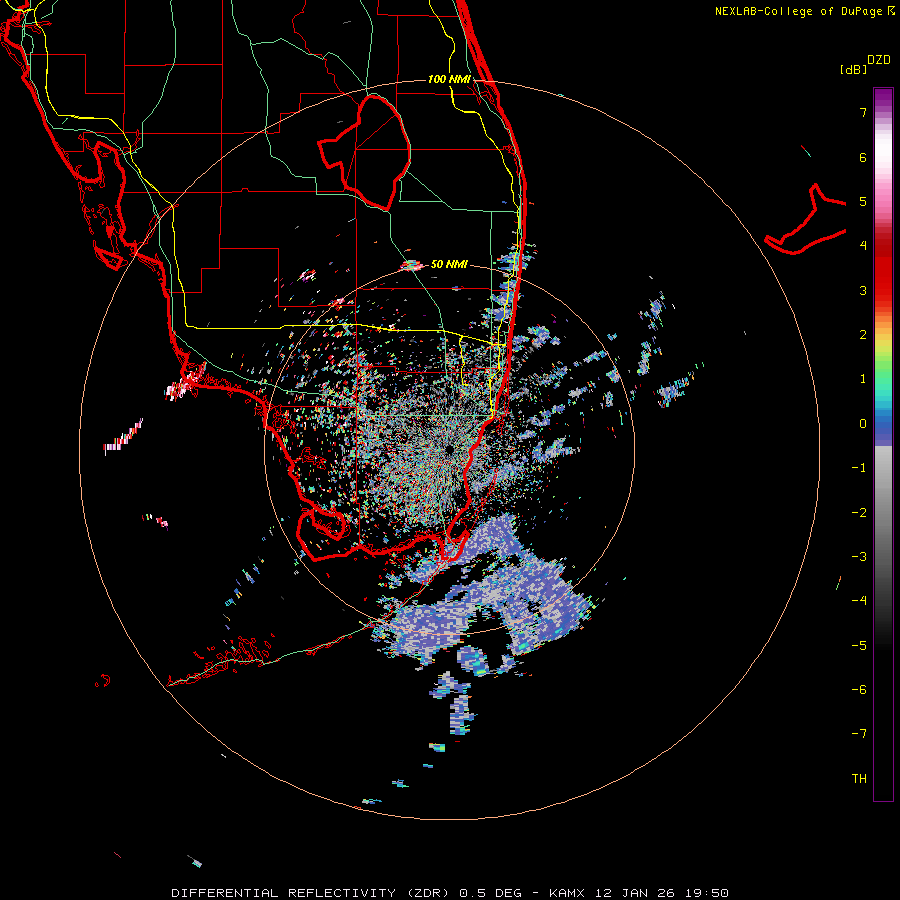Click the -1 value on colorbar scale
This screenshot has height=900, width=900.
(x=859, y=468)
